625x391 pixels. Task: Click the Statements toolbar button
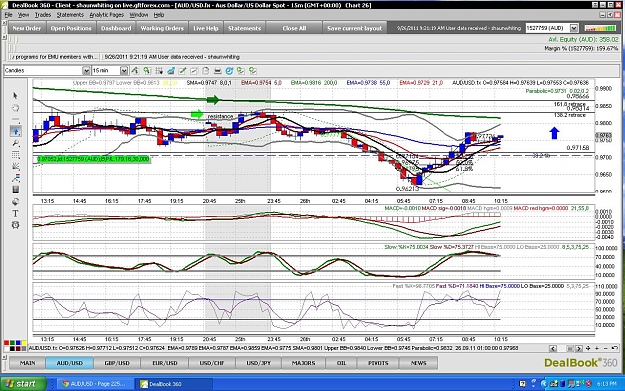coord(244,28)
